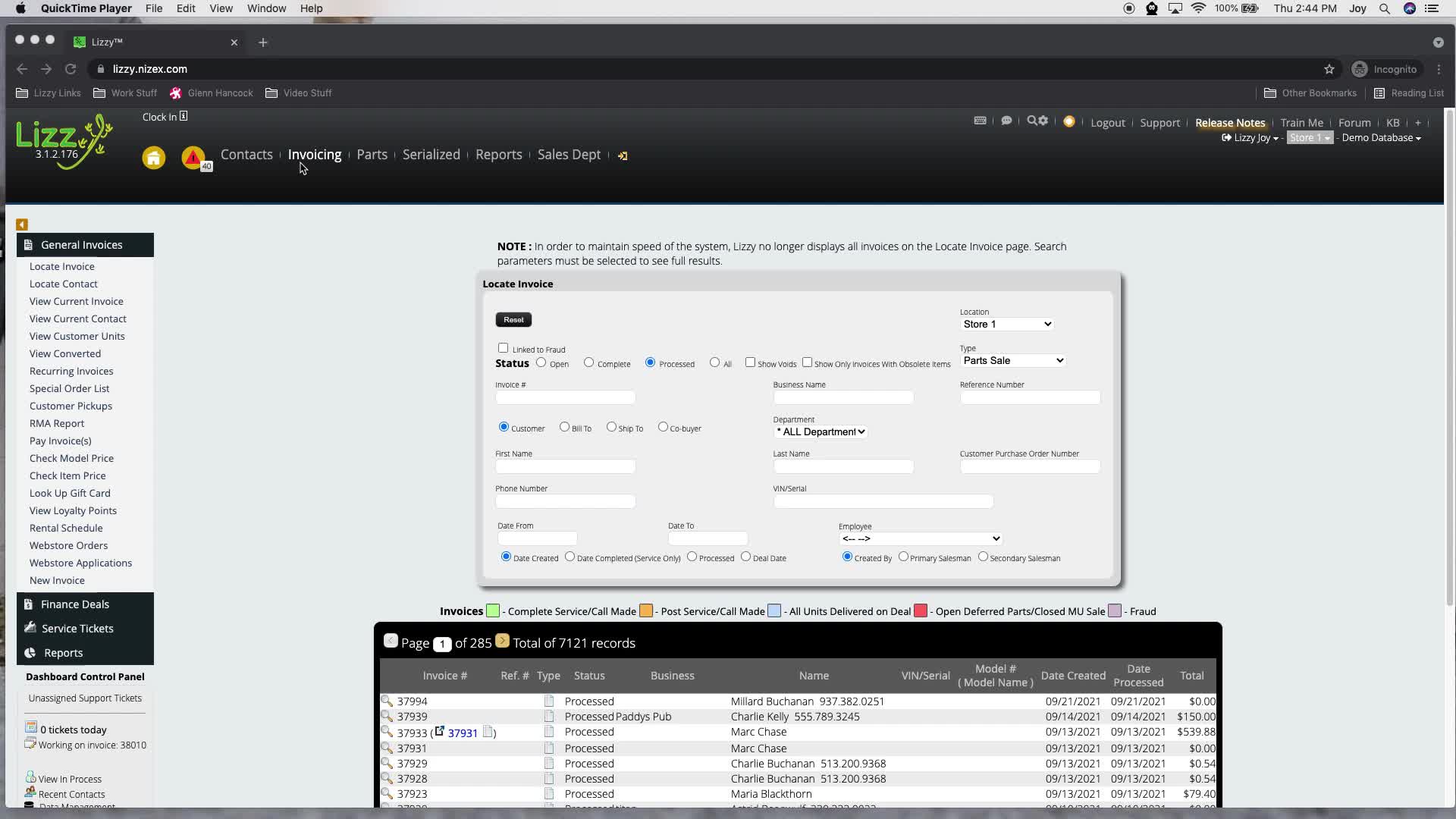Open the Employee dropdown

[920, 538]
